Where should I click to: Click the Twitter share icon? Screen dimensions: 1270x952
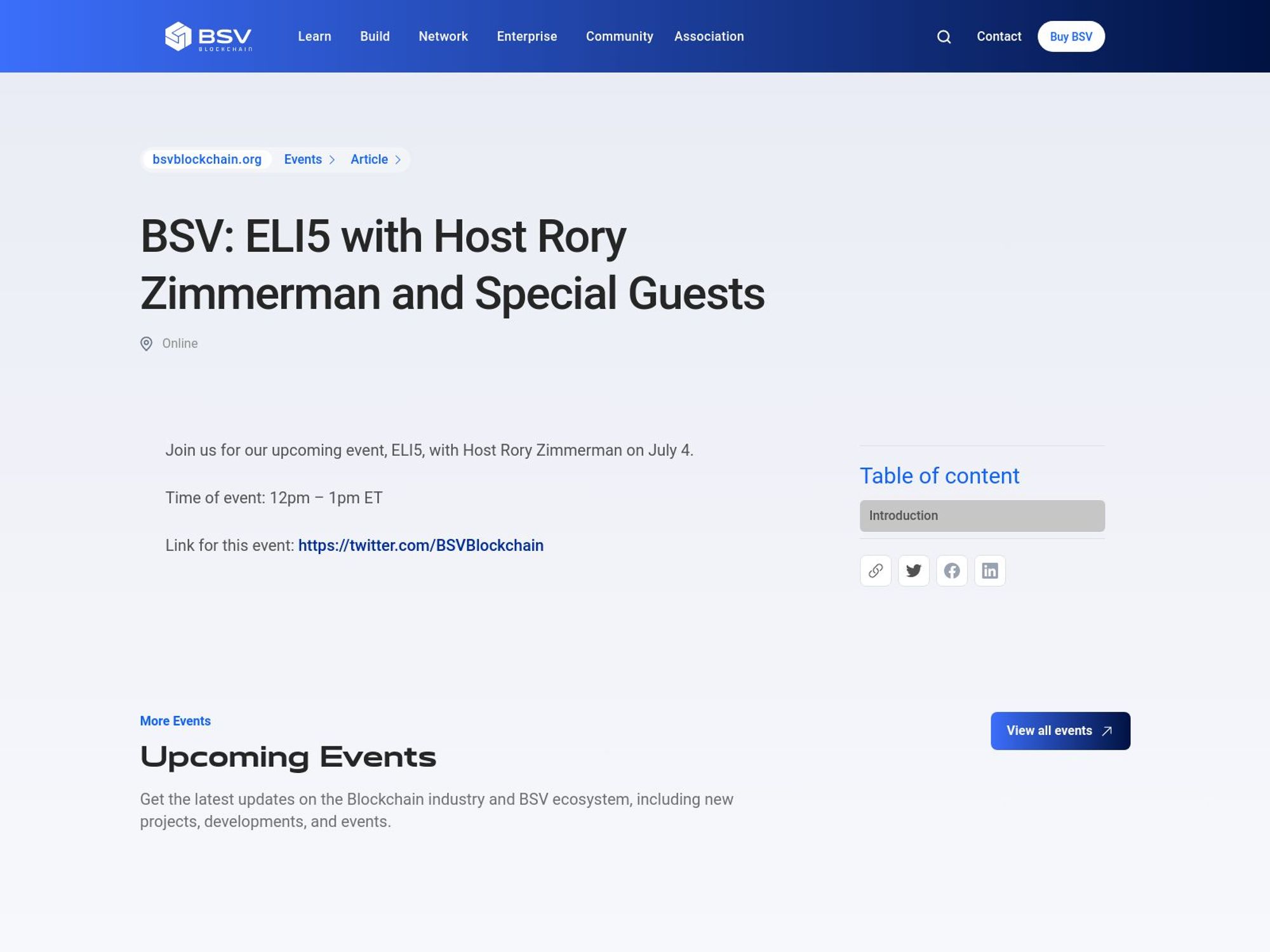(913, 570)
